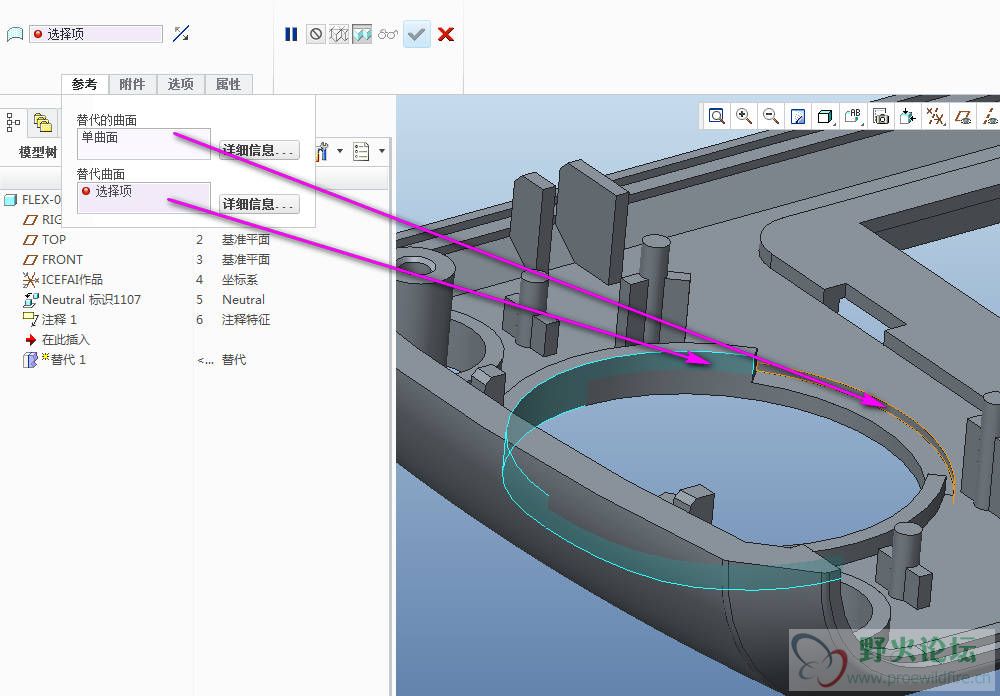Select 替代 1 feature in model tree
The image size is (1000, 696).
[68, 359]
